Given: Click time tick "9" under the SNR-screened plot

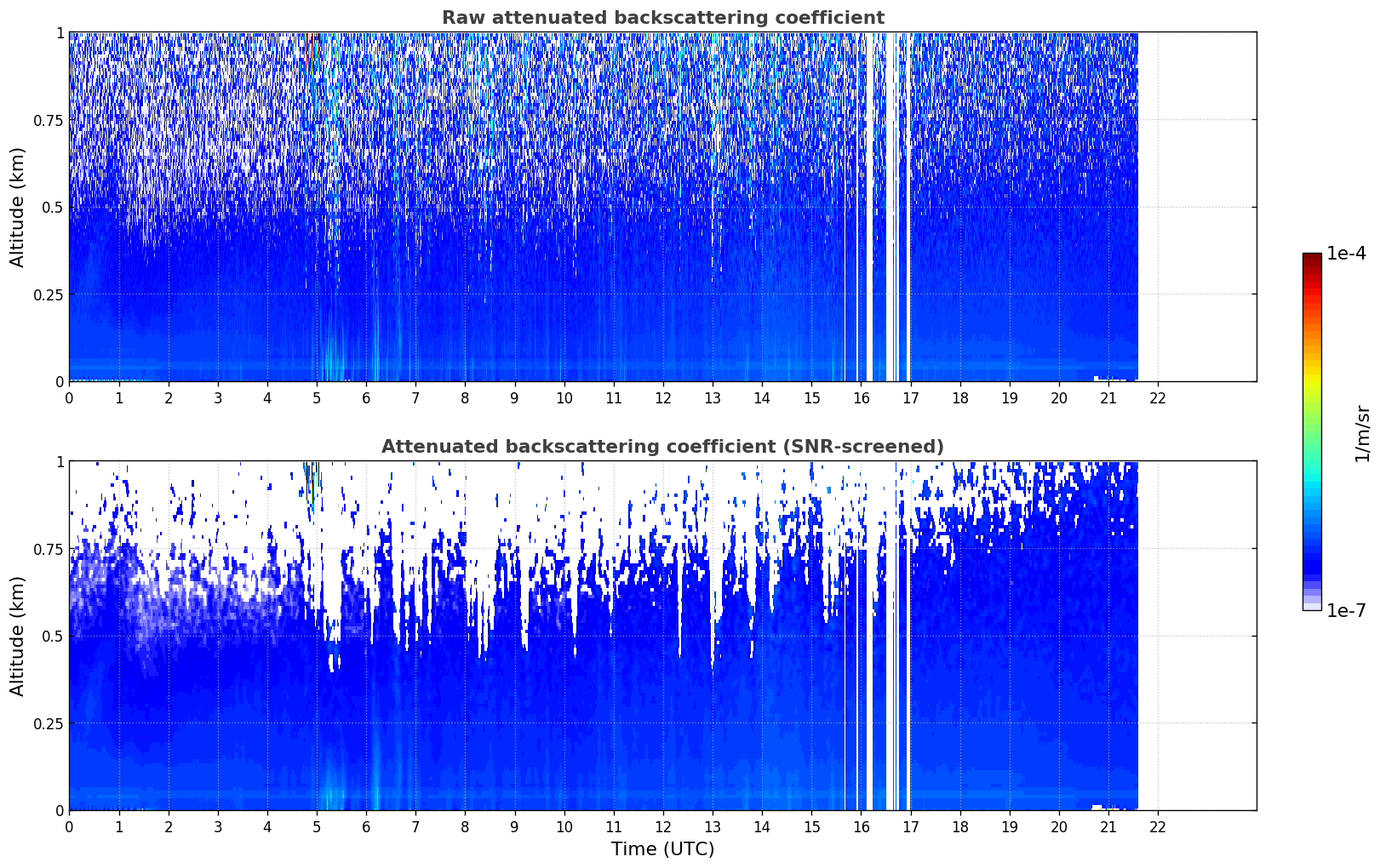Looking at the screenshot, I should click(514, 826).
